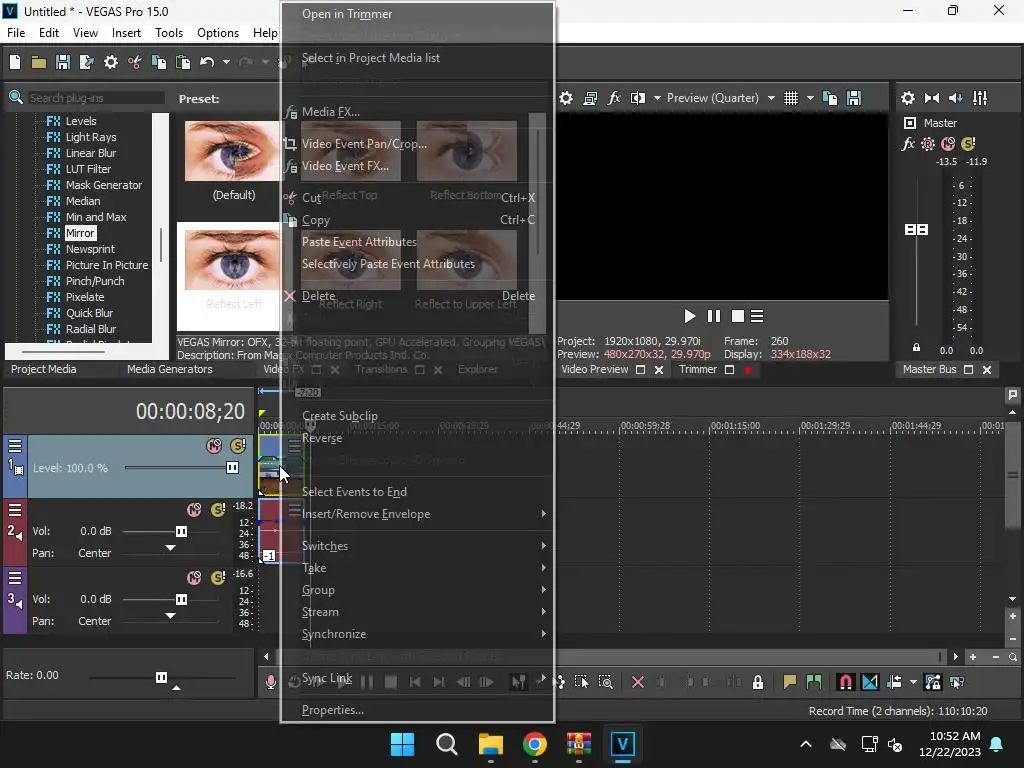Toggle Master Bus Mute button
Image resolution: width=1024 pixels, height=768 pixels.
click(948, 144)
